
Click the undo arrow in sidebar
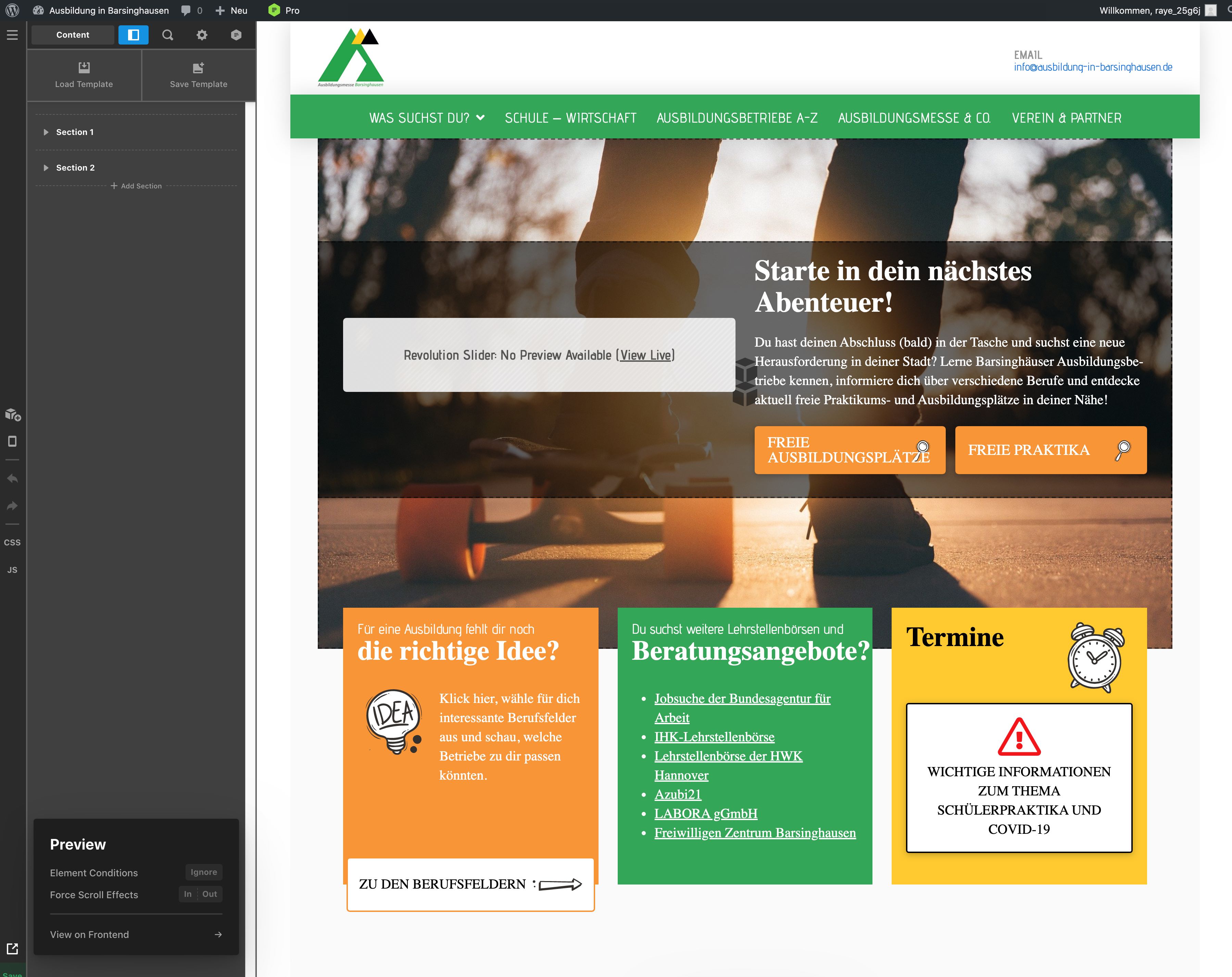pos(12,479)
